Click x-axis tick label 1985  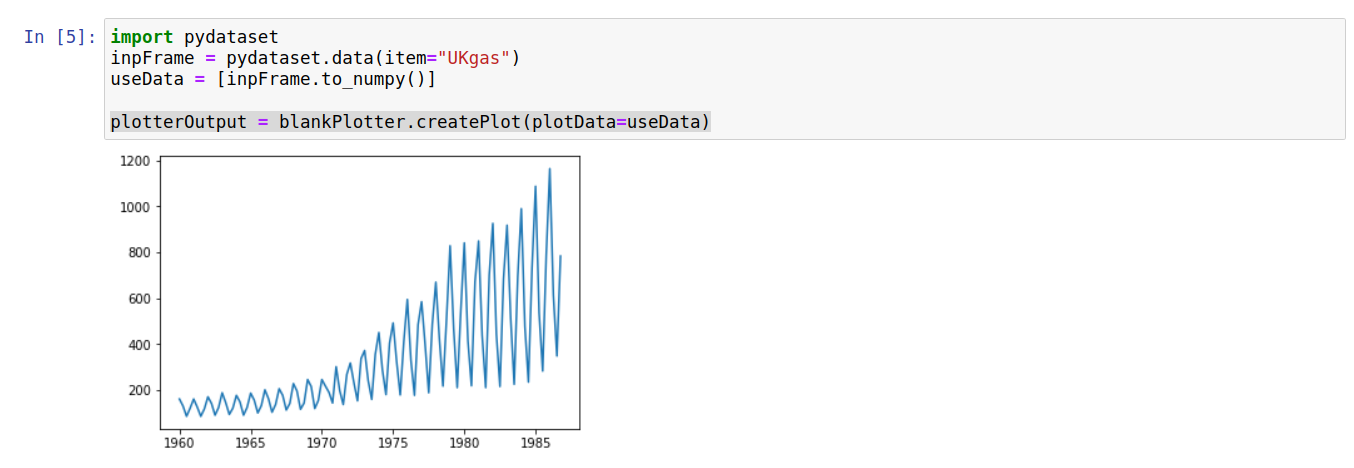[x=535, y=442]
